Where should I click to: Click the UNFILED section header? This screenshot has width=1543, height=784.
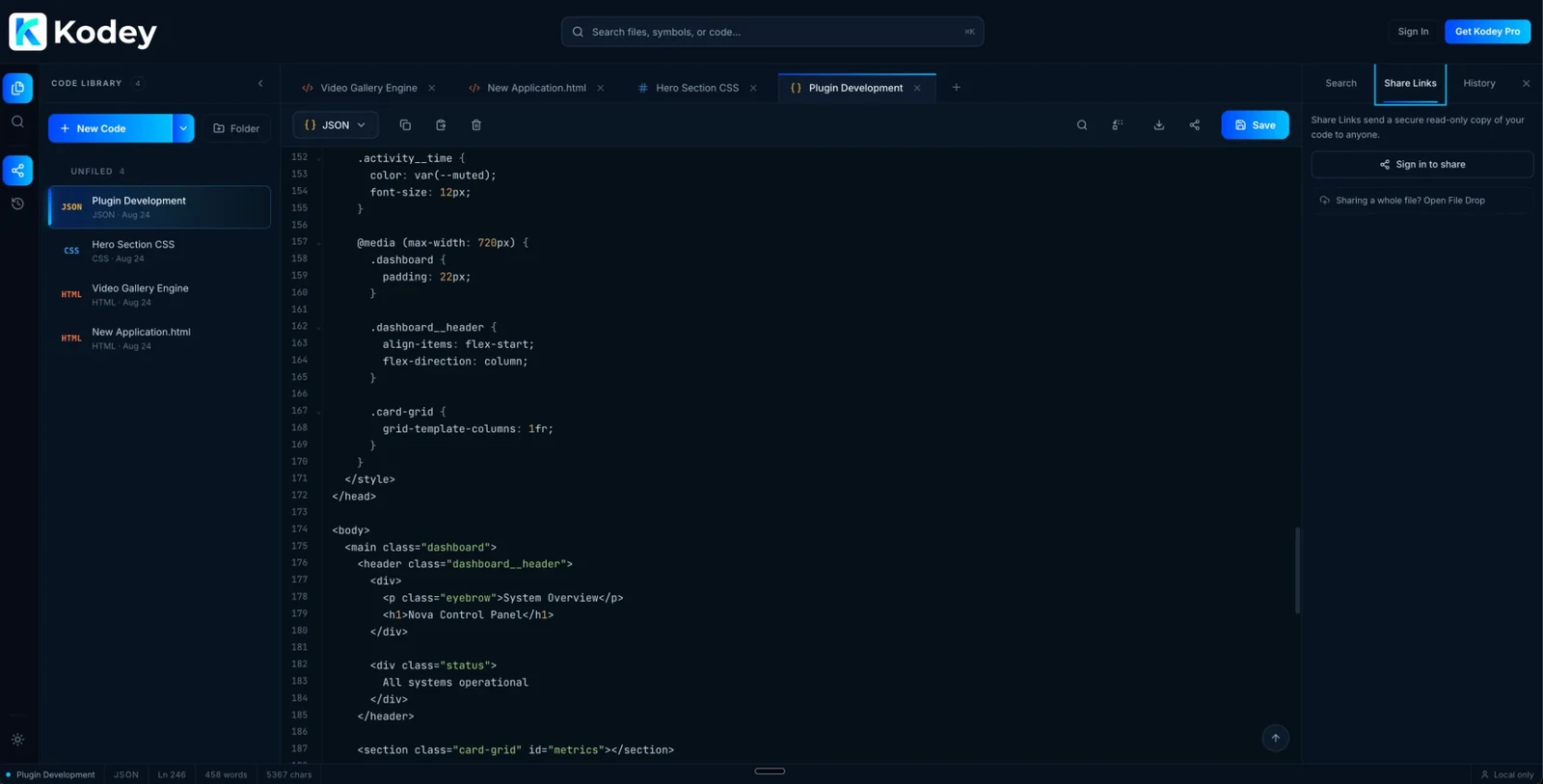97,172
